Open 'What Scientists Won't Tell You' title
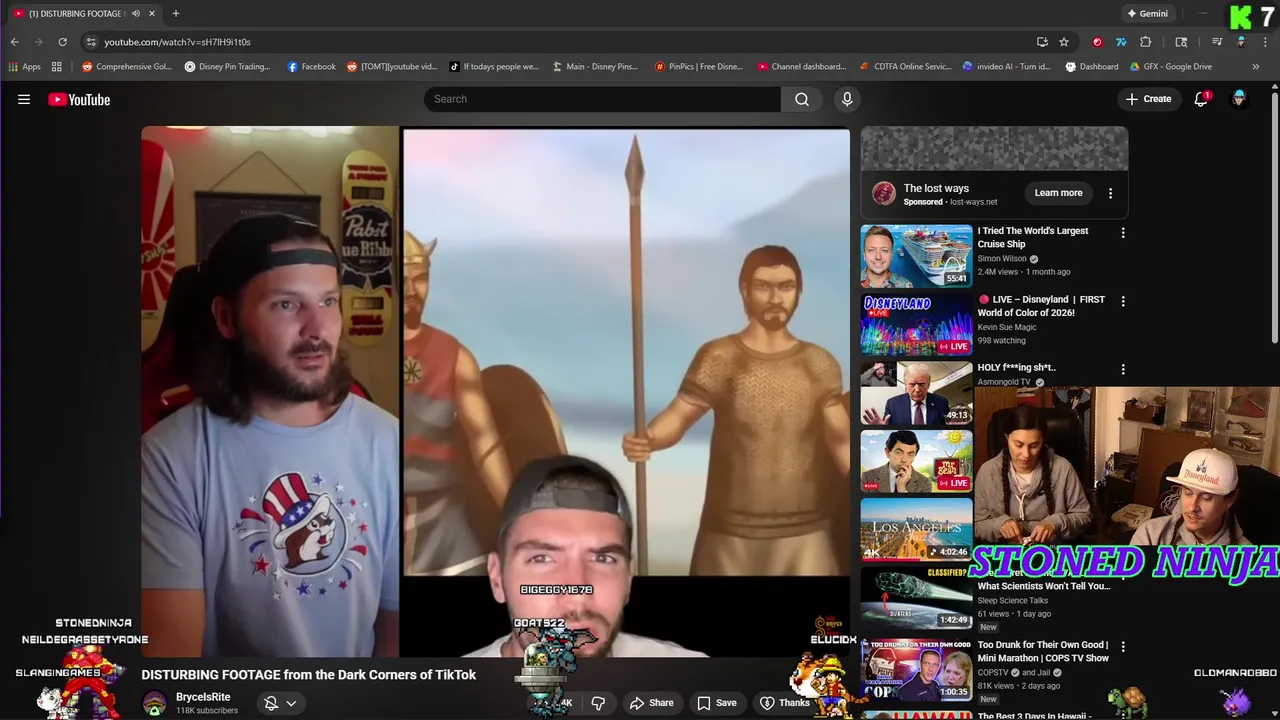This screenshot has width=1280, height=720. pyautogui.click(x=1044, y=586)
